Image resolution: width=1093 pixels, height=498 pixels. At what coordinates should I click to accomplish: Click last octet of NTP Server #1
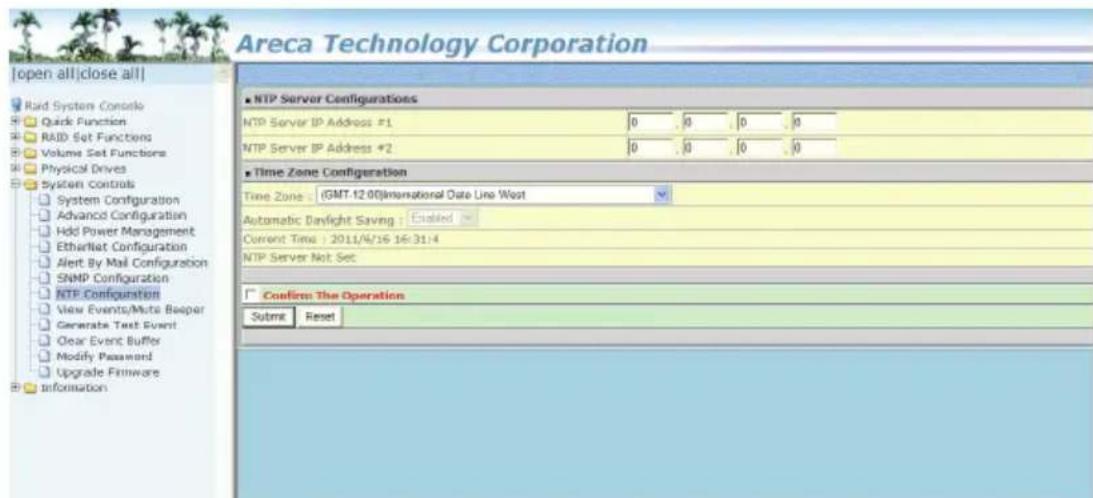click(x=812, y=123)
